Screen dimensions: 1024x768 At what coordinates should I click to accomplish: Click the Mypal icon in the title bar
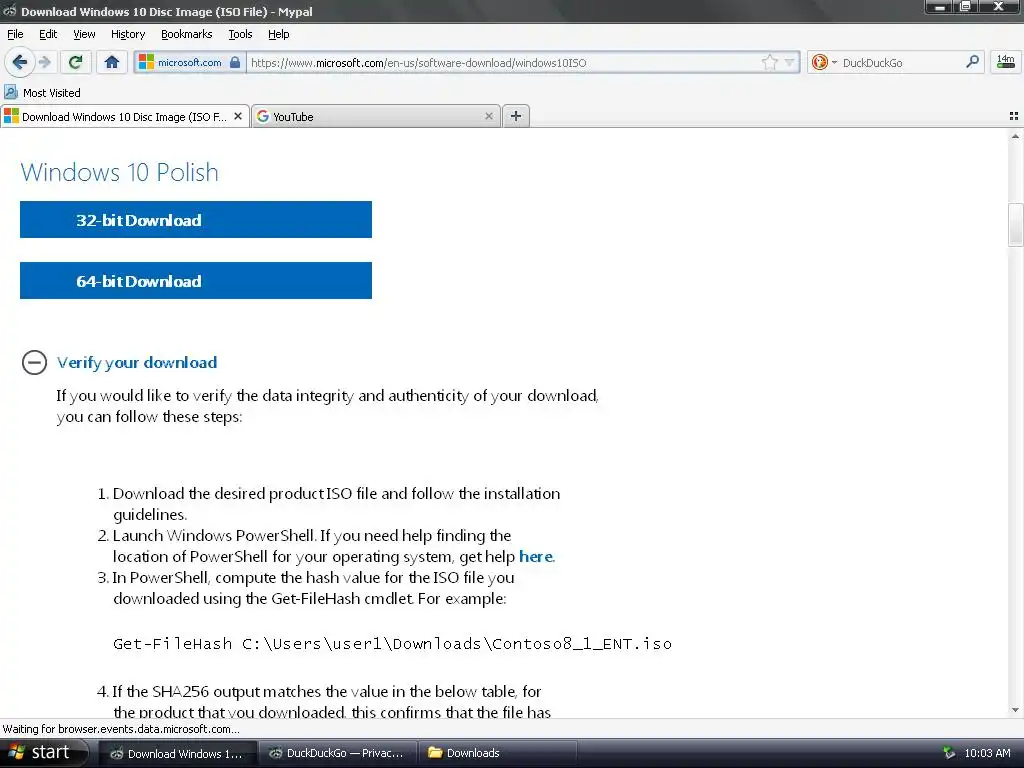pyautogui.click(x=10, y=11)
